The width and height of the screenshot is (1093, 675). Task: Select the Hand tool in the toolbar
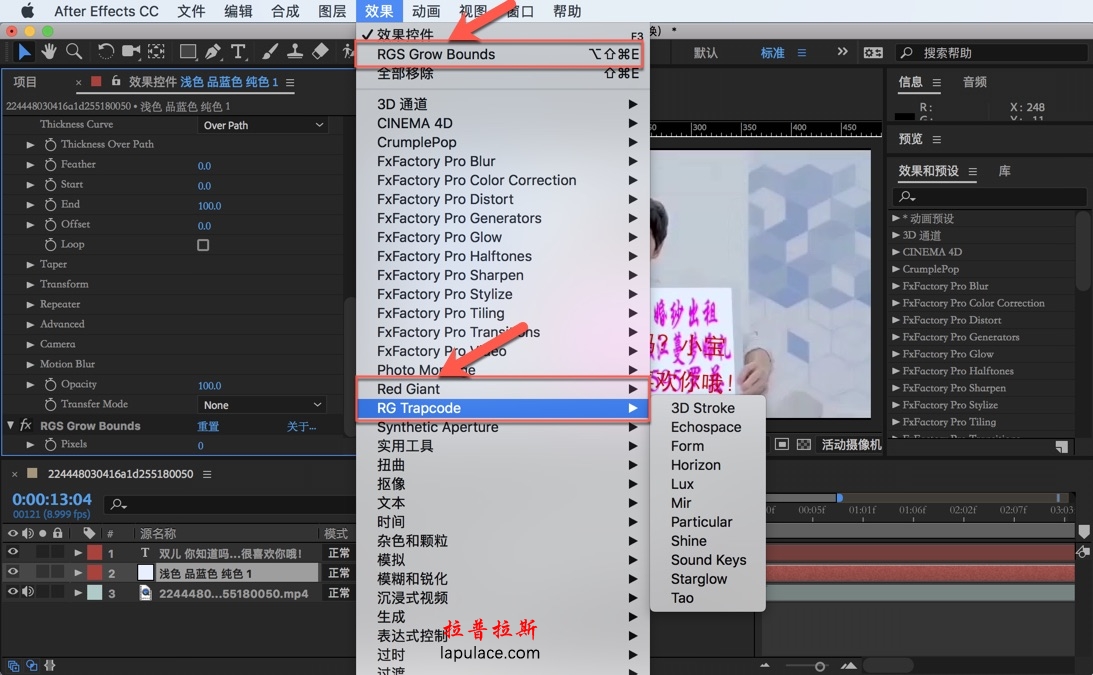(x=49, y=52)
